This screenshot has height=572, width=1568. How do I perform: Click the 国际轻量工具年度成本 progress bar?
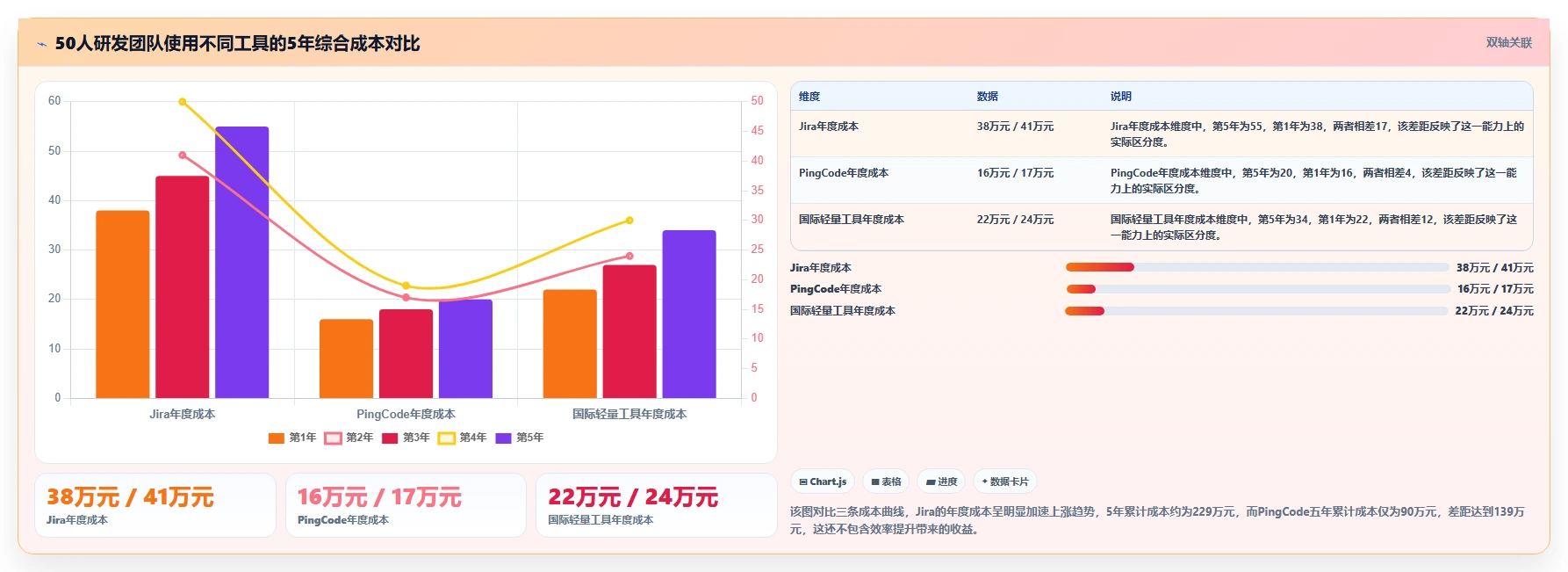point(1257,311)
